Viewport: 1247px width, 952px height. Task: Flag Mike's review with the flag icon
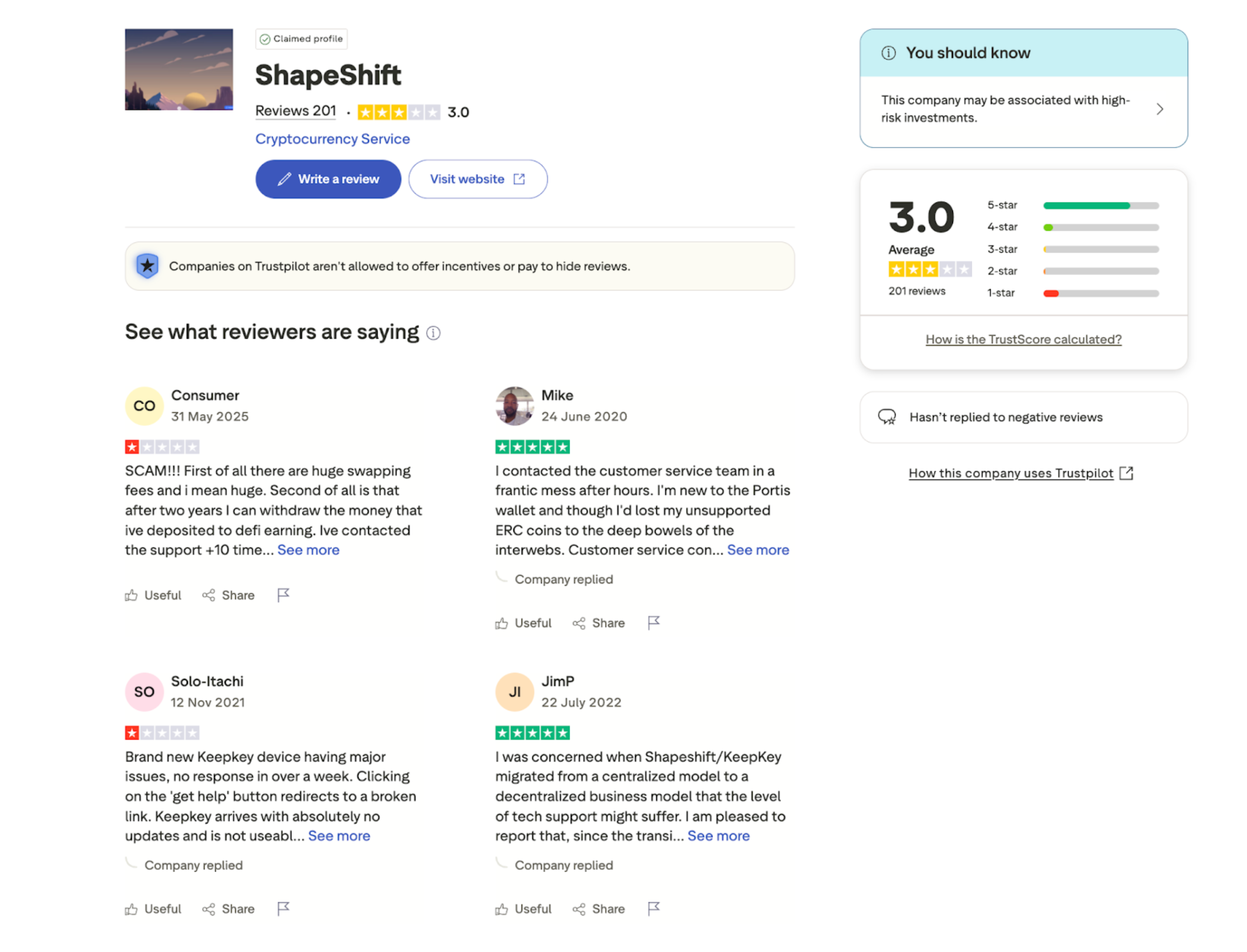click(x=654, y=622)
